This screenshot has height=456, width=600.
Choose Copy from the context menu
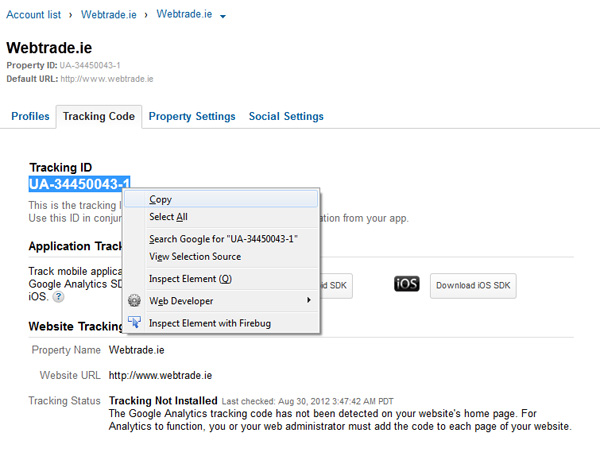point(221,199)
